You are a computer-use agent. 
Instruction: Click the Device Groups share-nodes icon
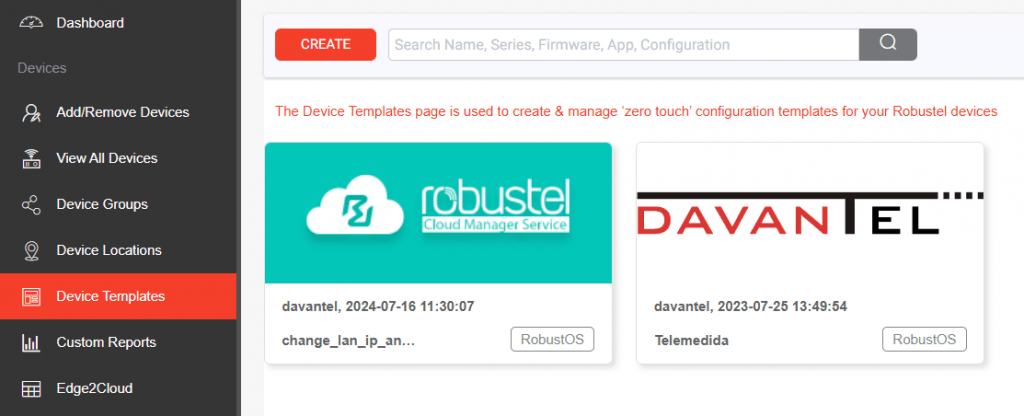[x=31, y=204]
